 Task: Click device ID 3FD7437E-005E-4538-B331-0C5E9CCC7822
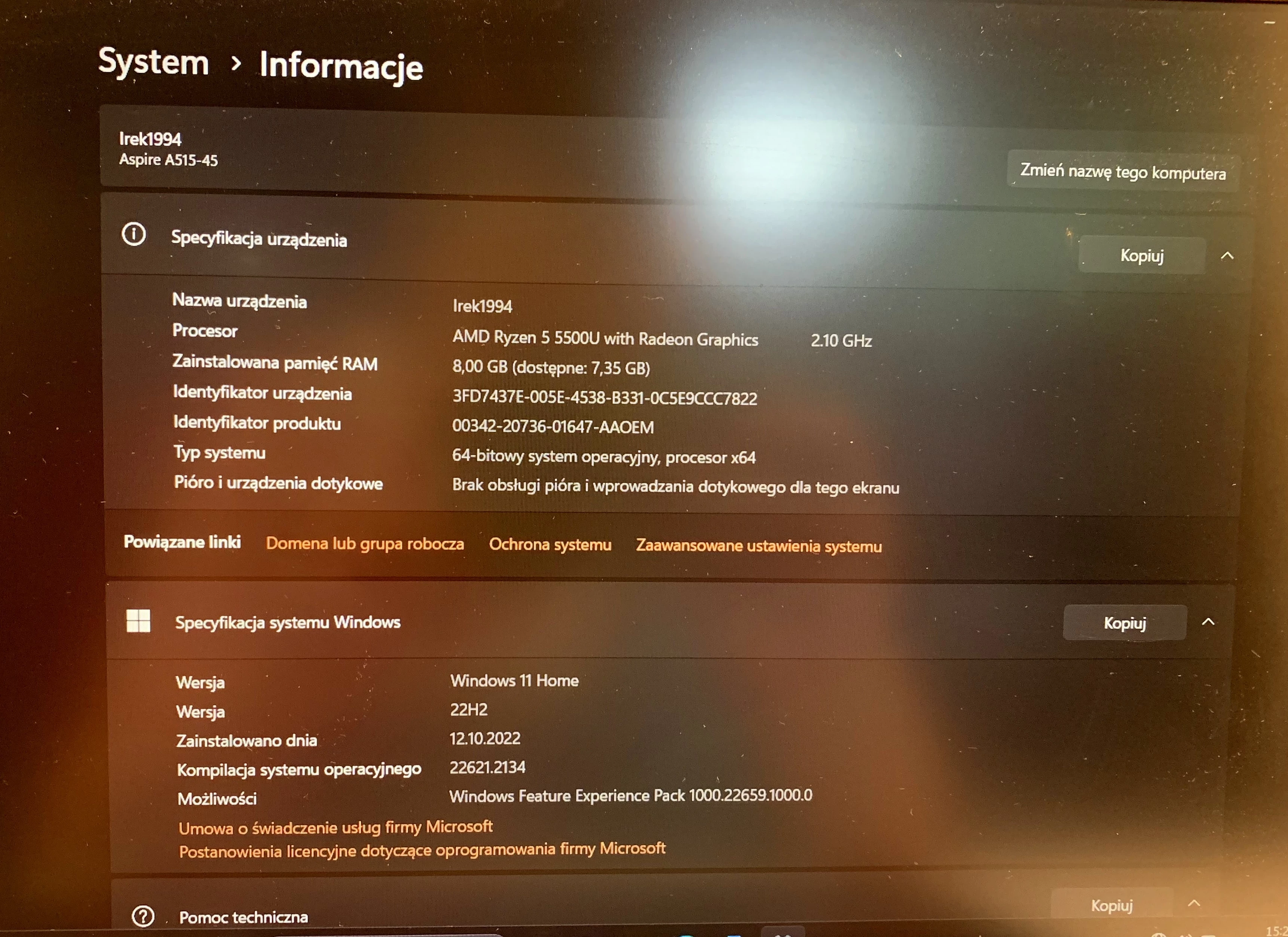click(605, 397)
